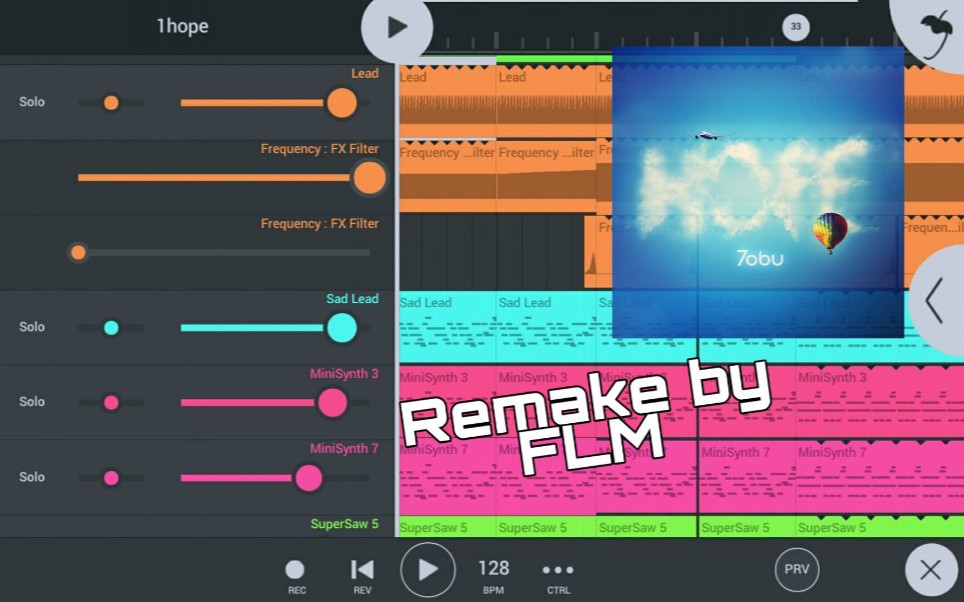Select the first MiniSynth 7 clip
Viewport: 964px width, 602px height.
click(x=448, y=477)
